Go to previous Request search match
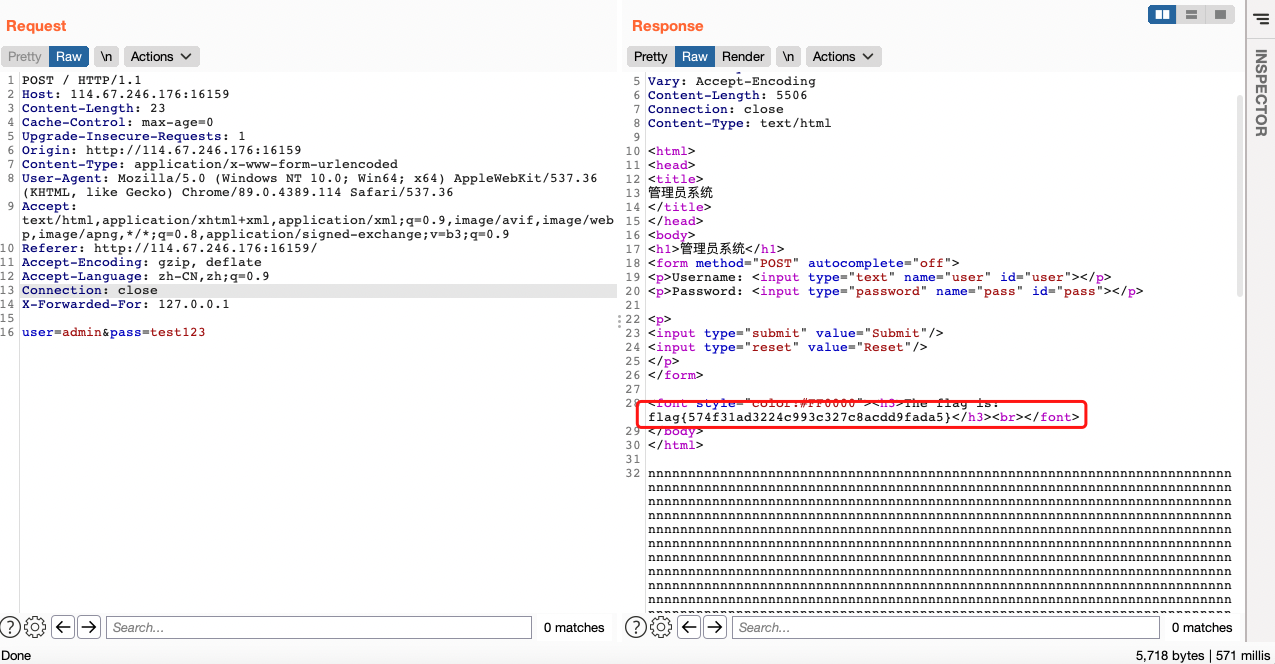 click(x=63, y=627)
